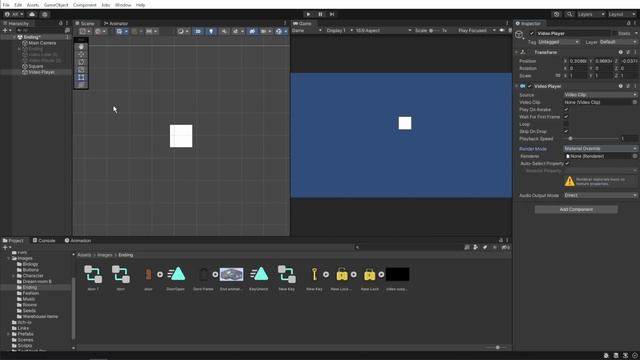Open Video Player component preset icon
This screenshot has width=640, height=360.
[628, 86]
